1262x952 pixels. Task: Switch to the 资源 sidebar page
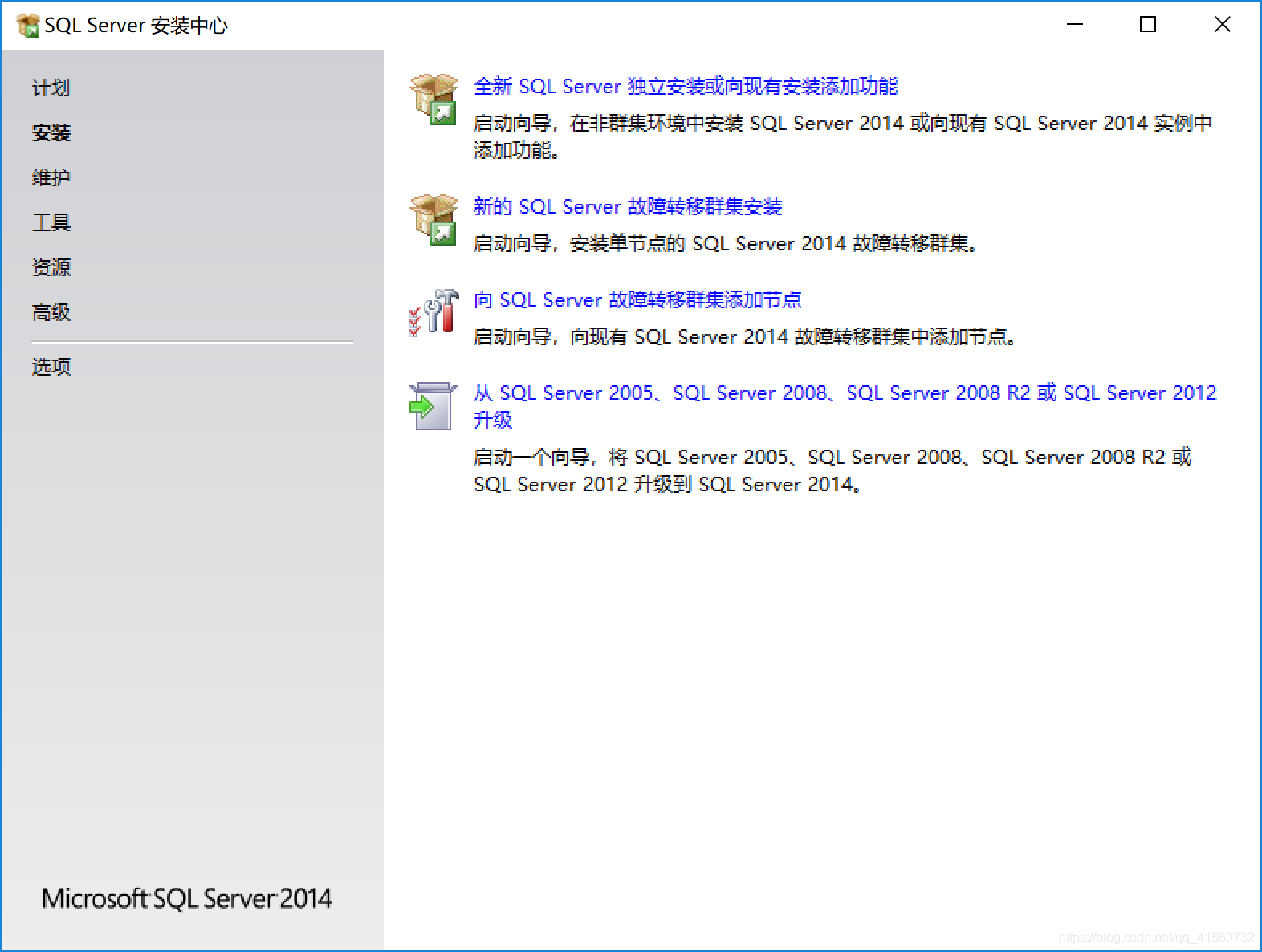tap(51, 267)
